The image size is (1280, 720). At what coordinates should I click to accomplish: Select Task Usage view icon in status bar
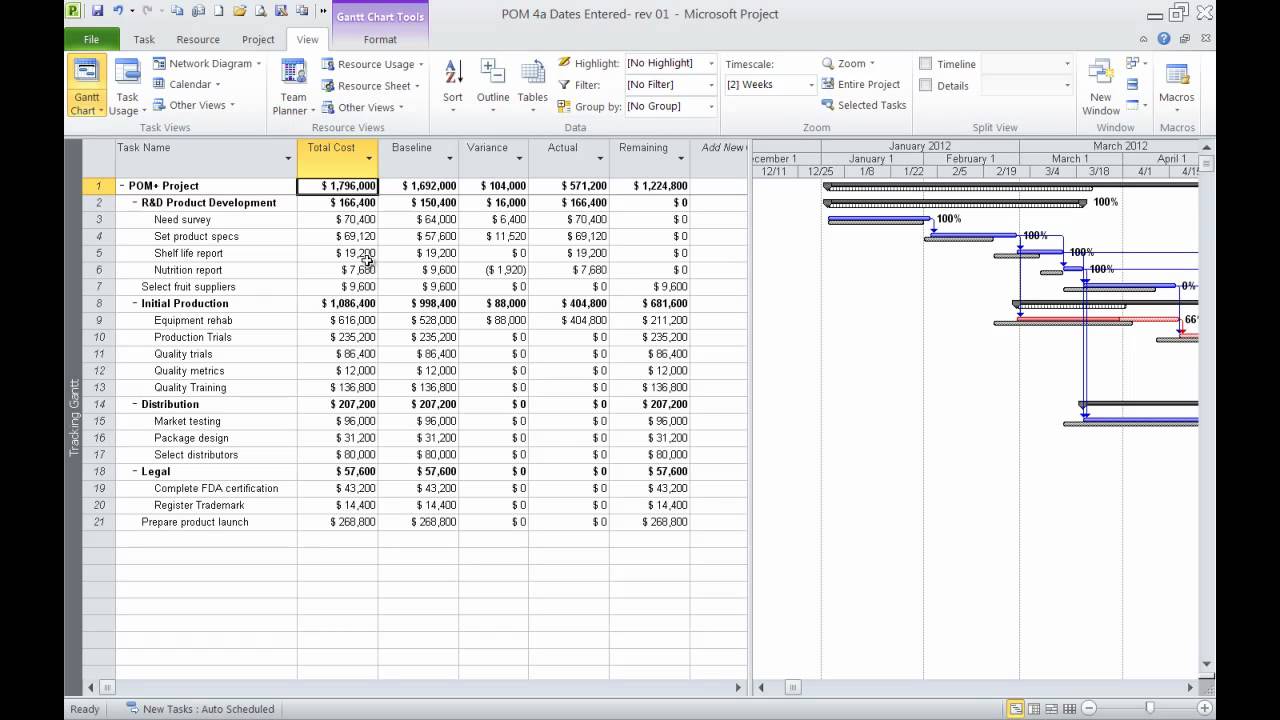[1034, 709]
